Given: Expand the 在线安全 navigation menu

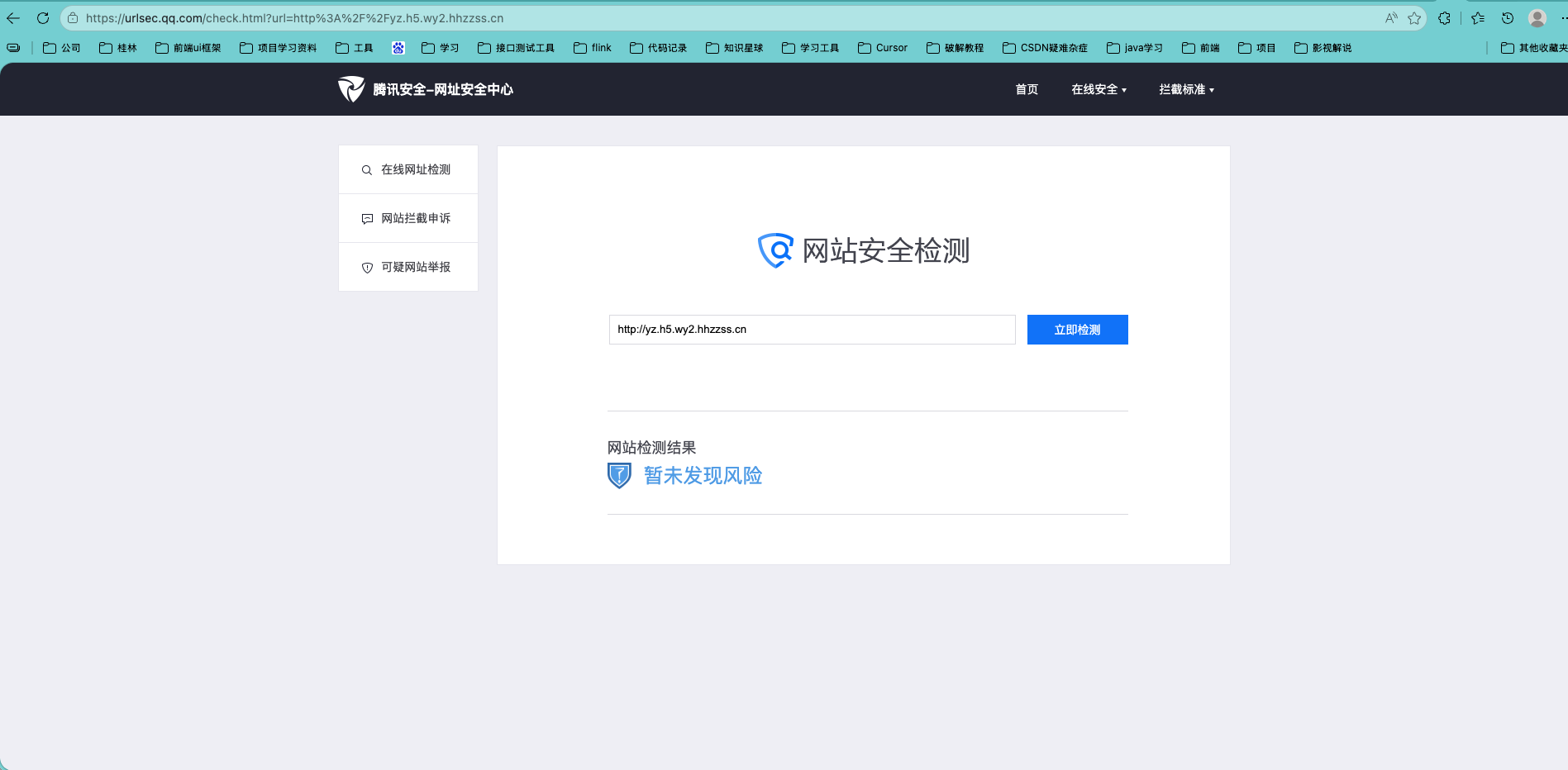Looking at the screenshot, I should click(x=1099, y=89).
